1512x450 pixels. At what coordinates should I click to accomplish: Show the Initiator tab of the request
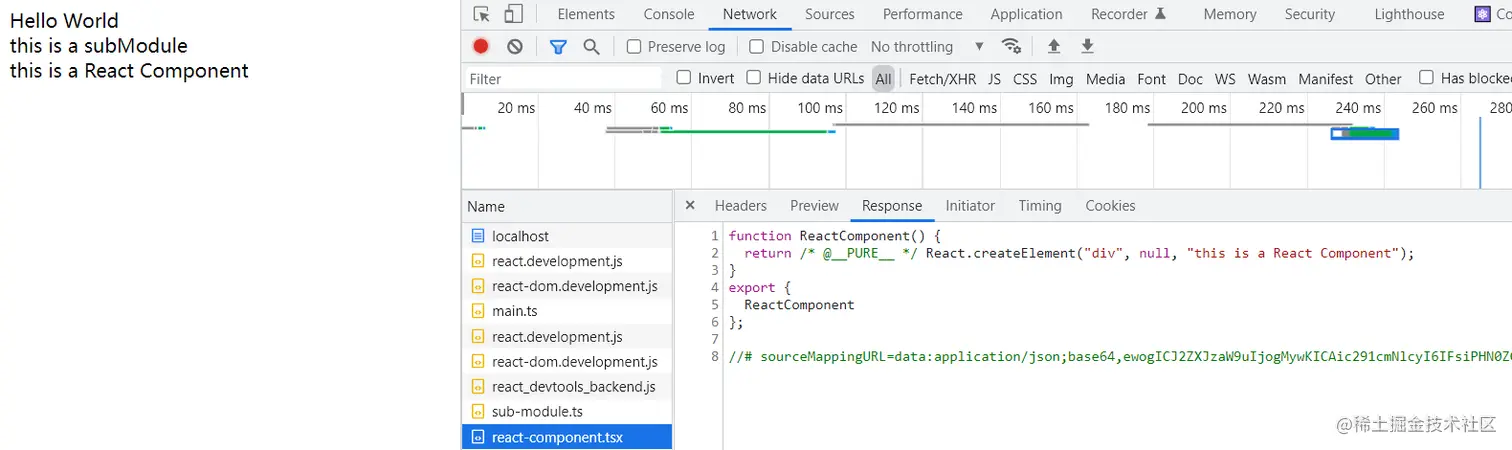[x=970, y=205]
